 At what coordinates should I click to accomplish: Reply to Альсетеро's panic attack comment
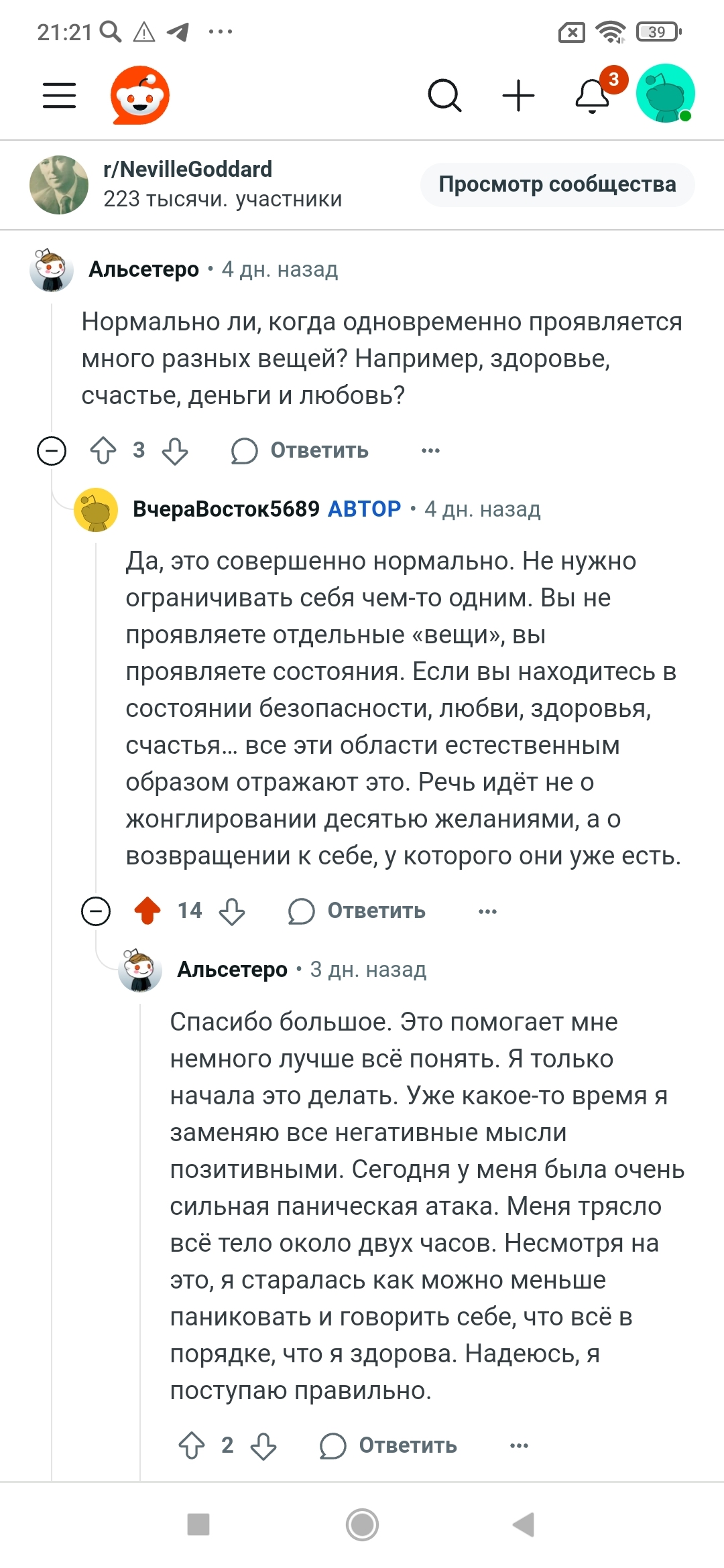389,1446
